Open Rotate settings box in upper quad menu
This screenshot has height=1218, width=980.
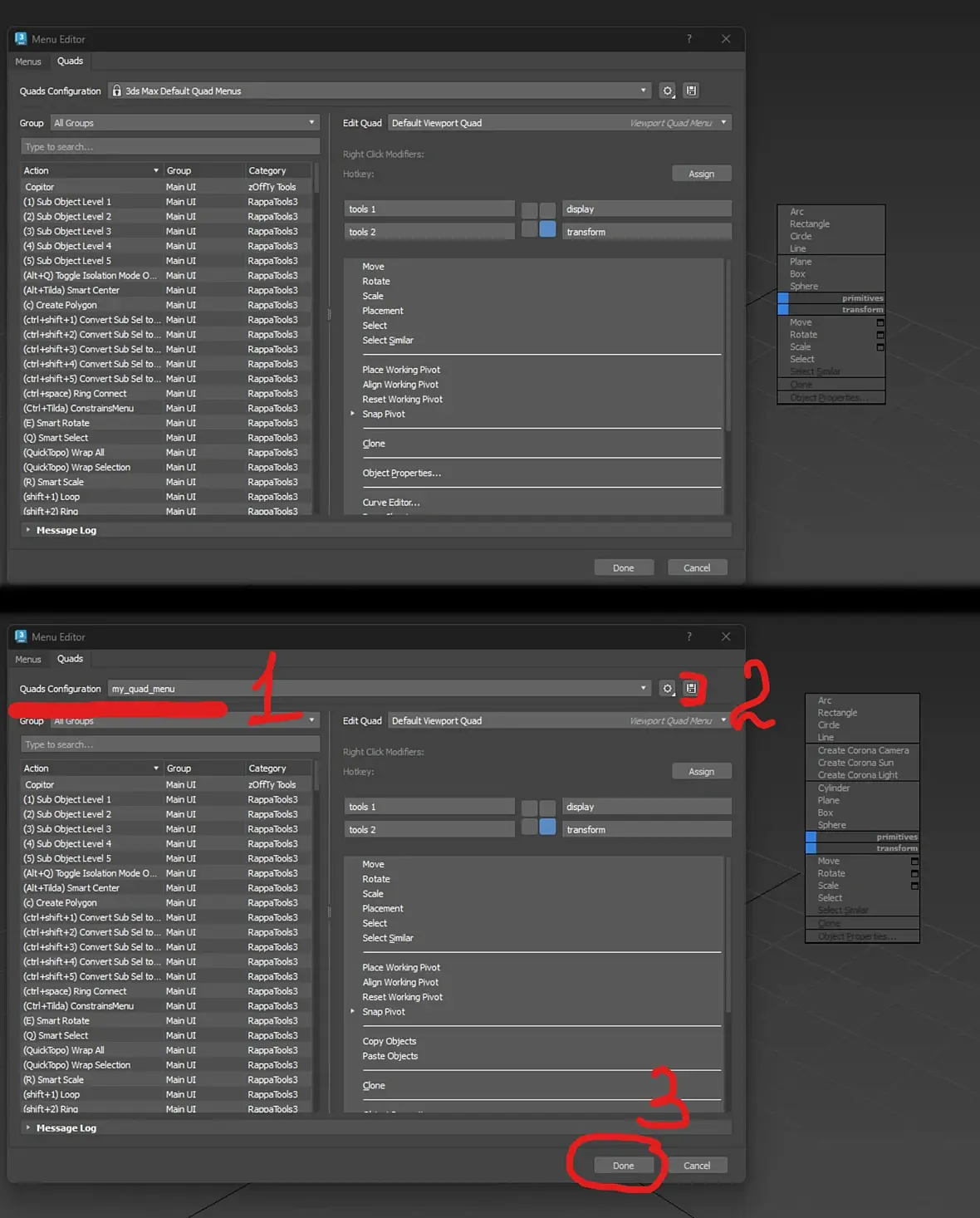880,335
